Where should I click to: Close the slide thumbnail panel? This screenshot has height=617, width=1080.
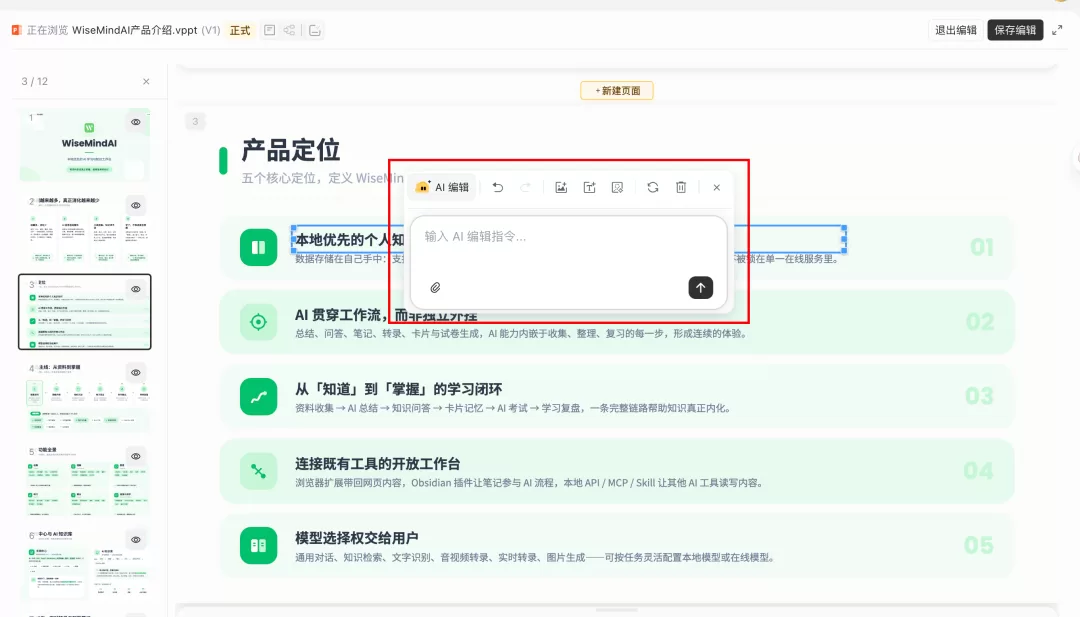click(146, 81)
